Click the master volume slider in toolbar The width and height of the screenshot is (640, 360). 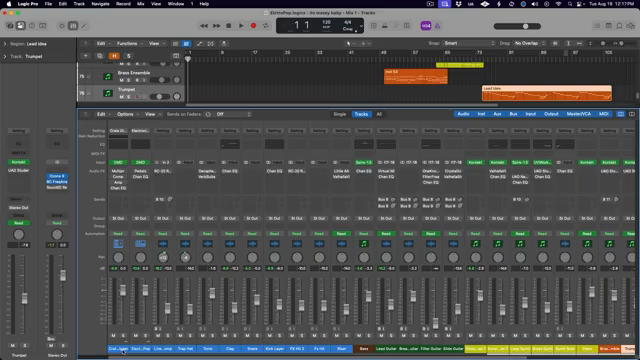517,26
